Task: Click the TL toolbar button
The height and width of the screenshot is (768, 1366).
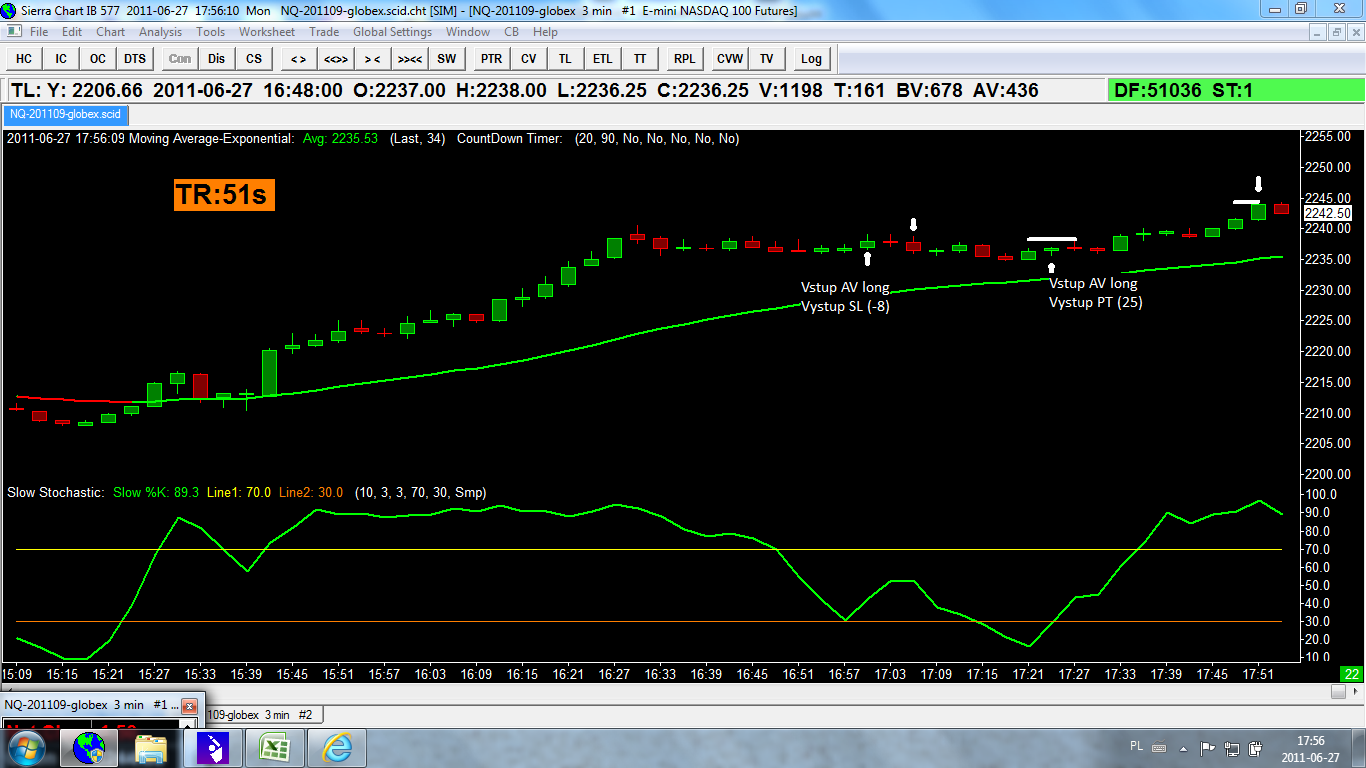Action: (566, 59)
